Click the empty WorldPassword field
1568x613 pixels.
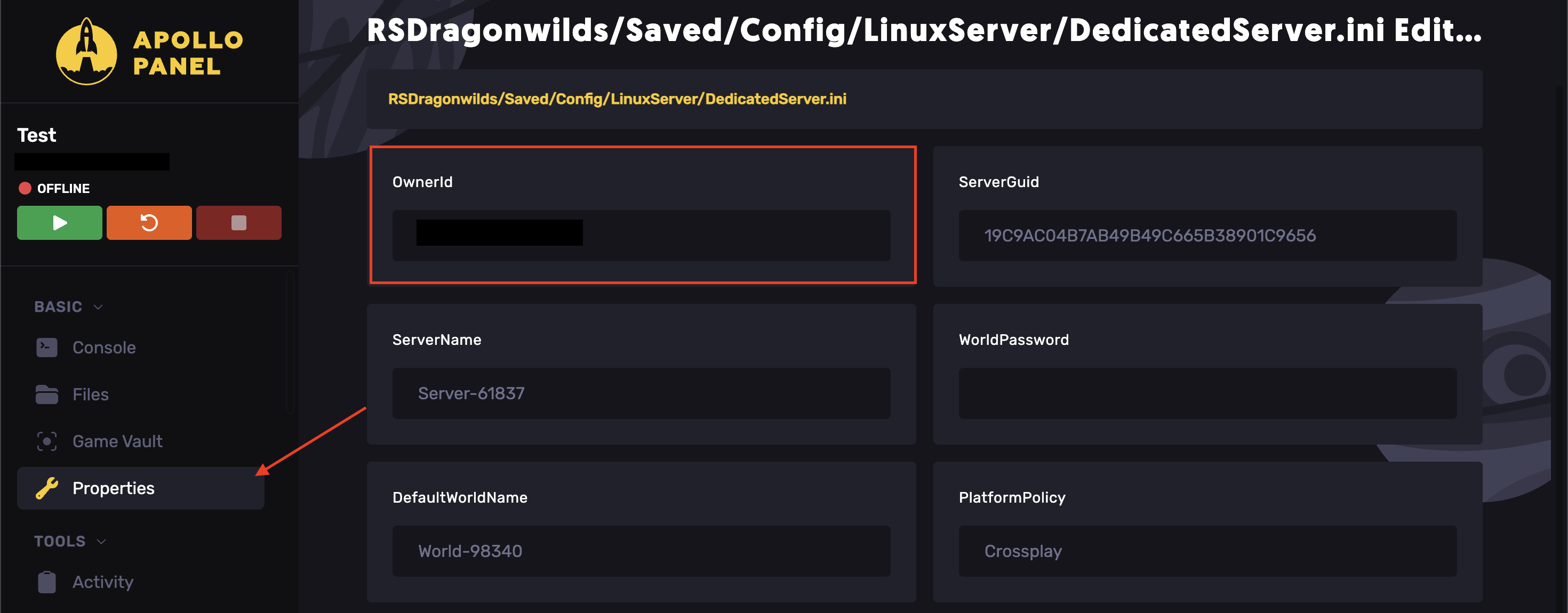coord(1207,393)
